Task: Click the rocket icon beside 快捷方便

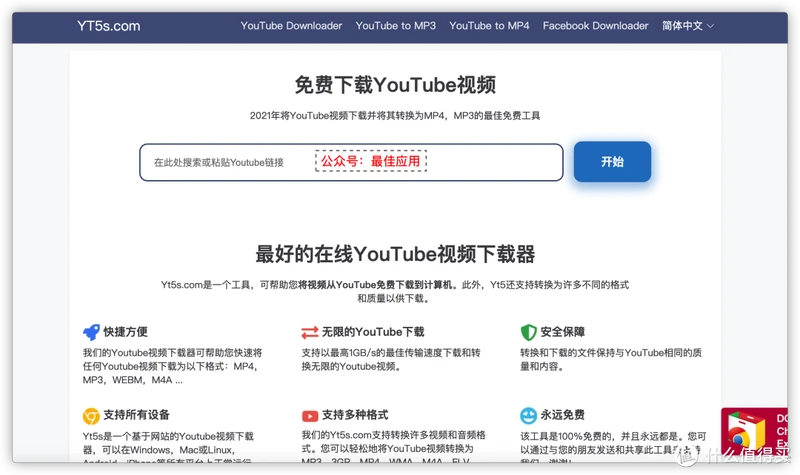Action: (x=91, y=332)
